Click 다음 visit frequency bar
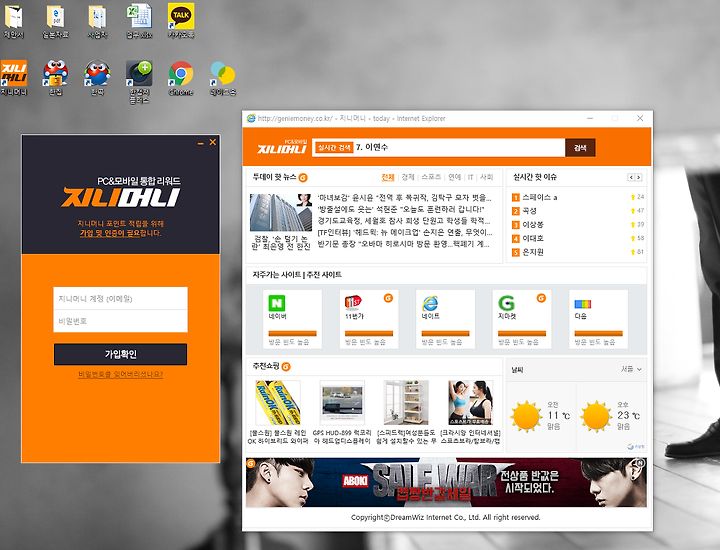Viewport: 720px width, 550px height. (x=598, y=333)
